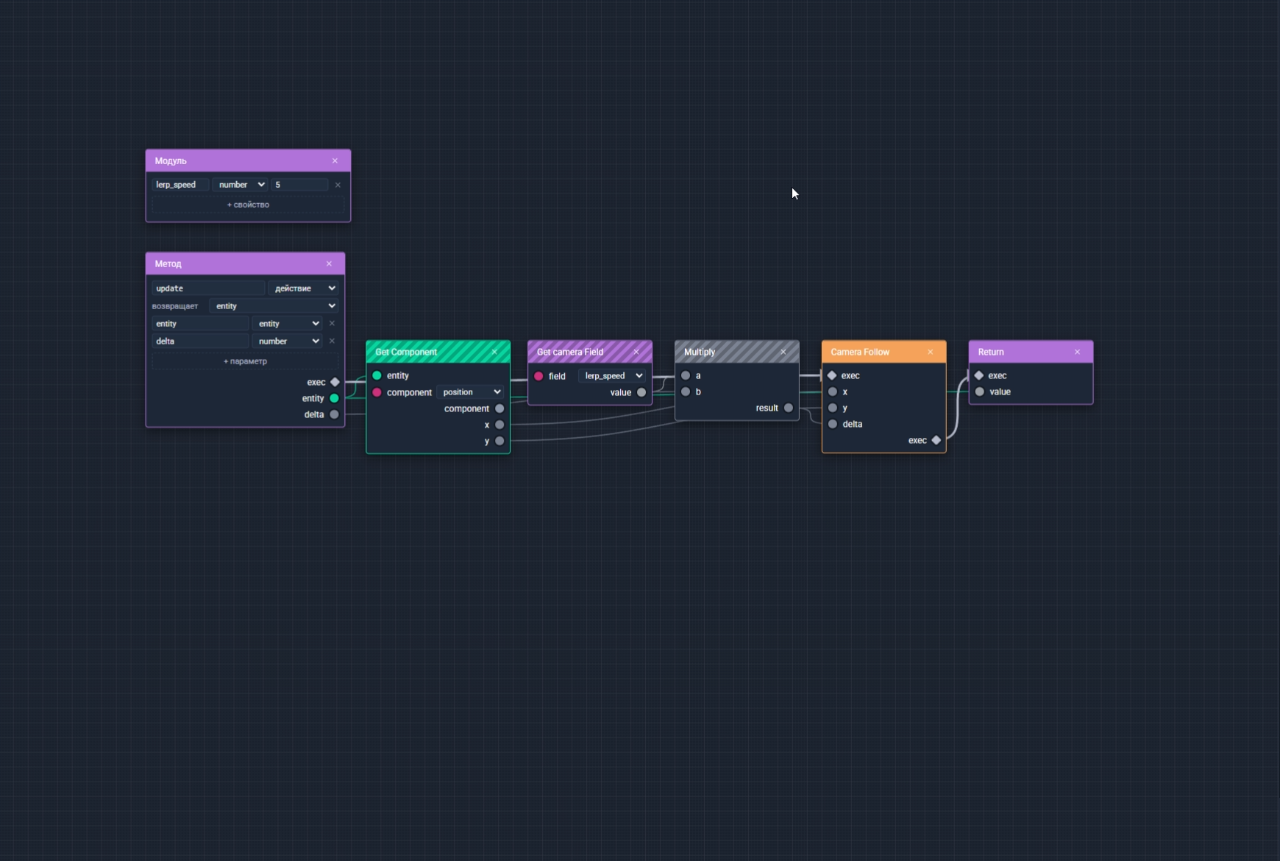Remove the entity parameter row
This screenshot has width=1280, height=861.
tap(332, 324)
